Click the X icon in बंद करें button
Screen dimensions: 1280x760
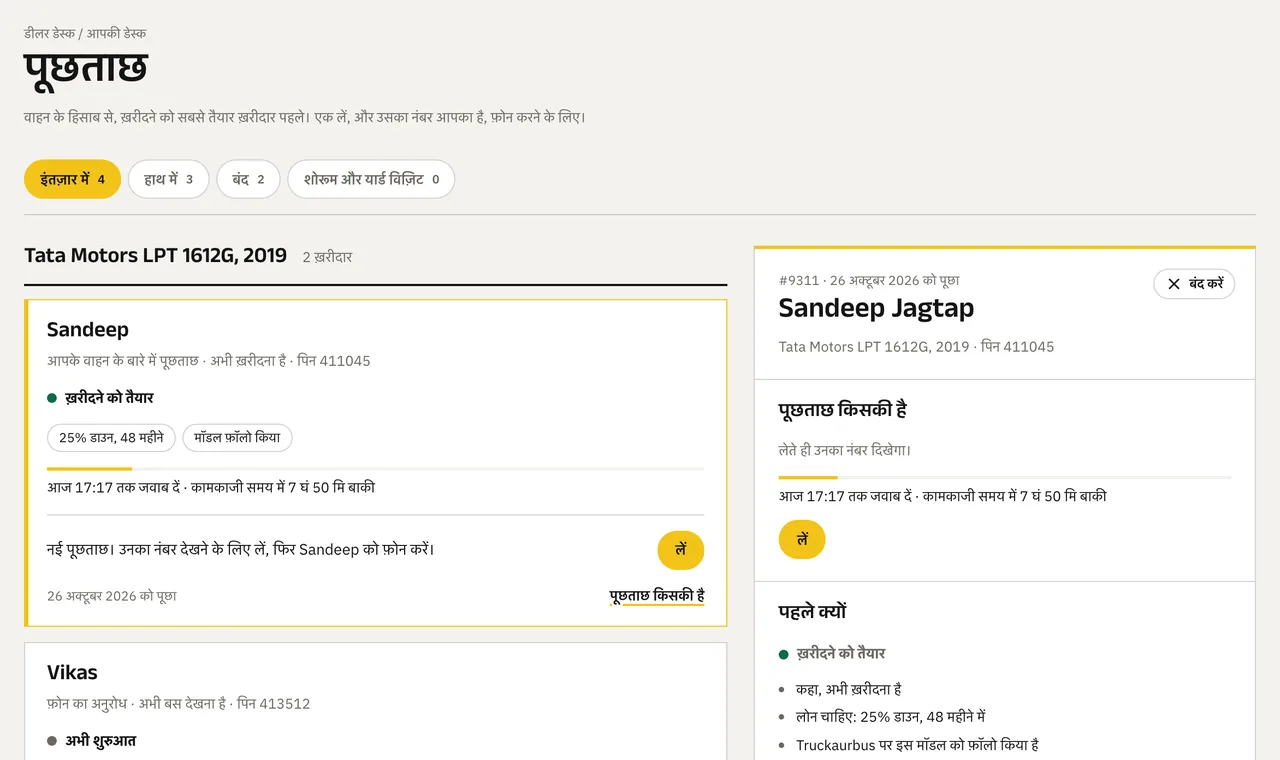tap(1174, 284)
